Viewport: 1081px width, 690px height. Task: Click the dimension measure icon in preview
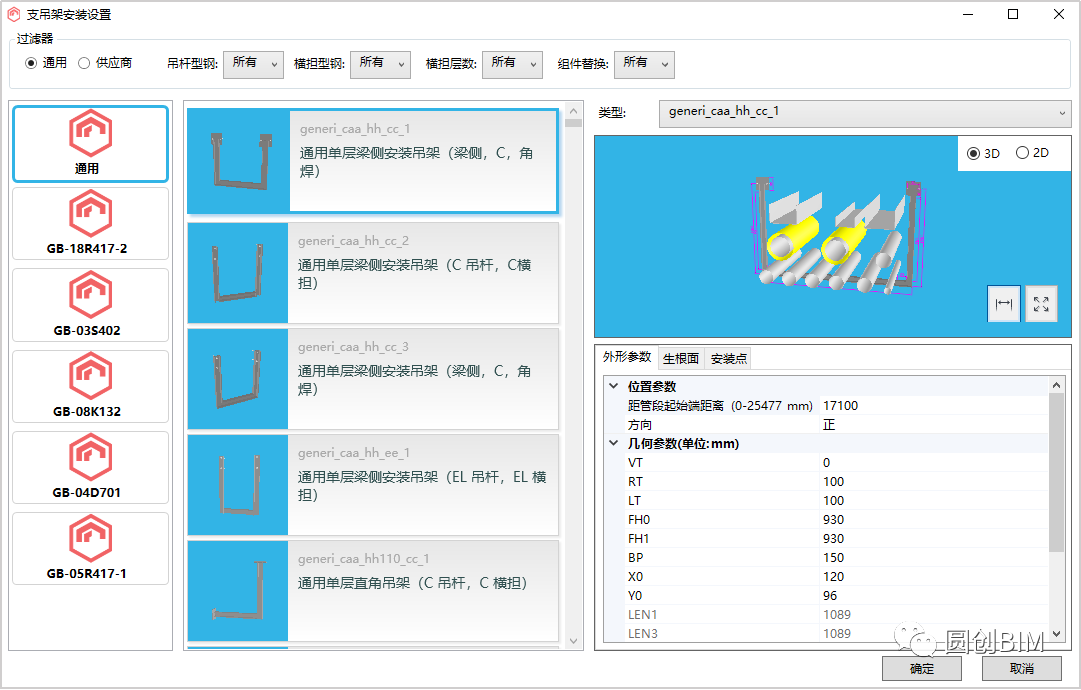coord(1004,303)
